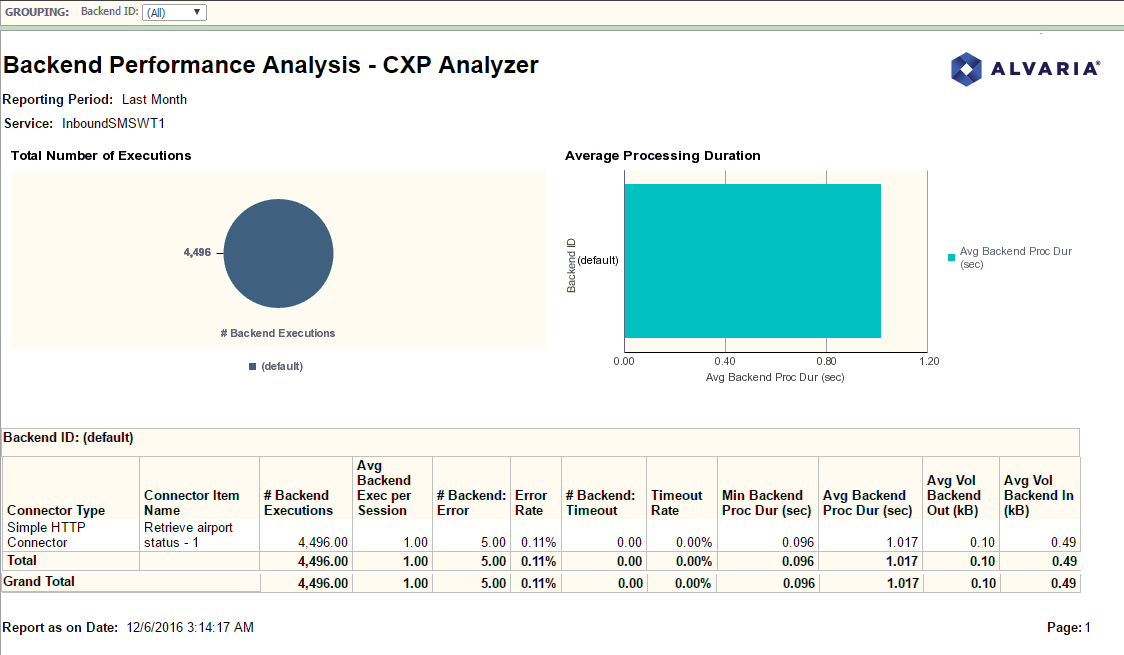Click the Error Rate column header

(x=530, y=500)
